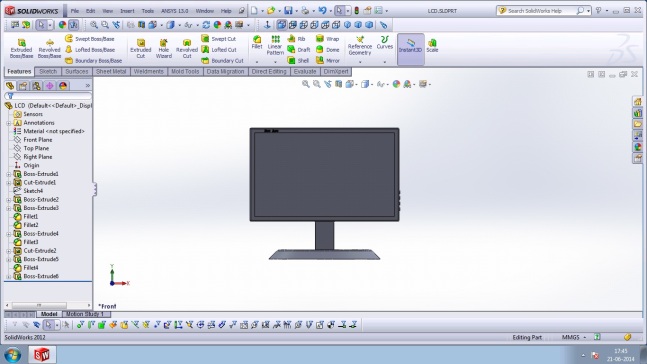Click the Undo icon in top toolbar
The image size is (647, 364).
[x=322, y=11]
